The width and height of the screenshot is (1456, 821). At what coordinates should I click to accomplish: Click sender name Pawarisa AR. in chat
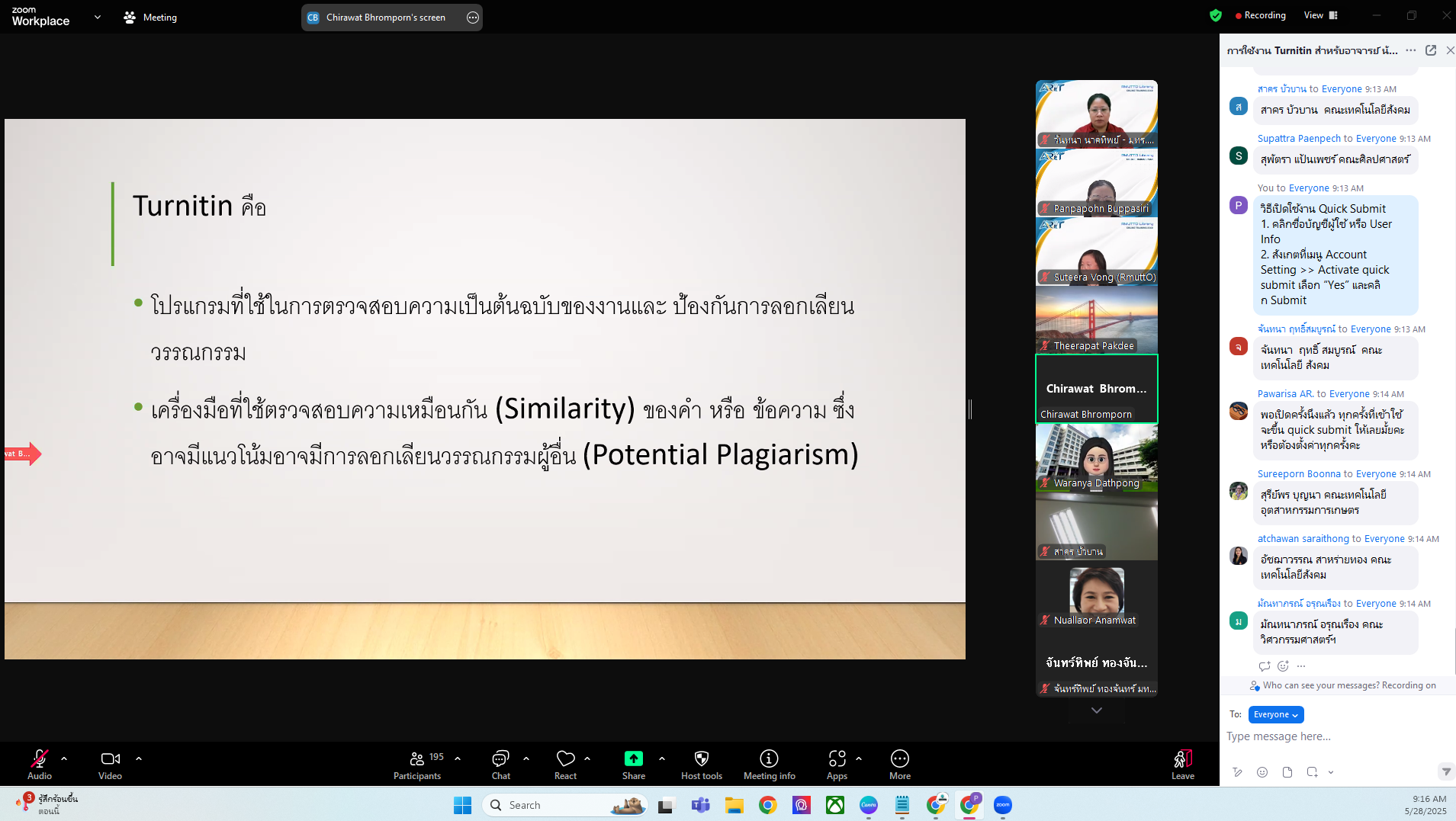[1286, 394]
